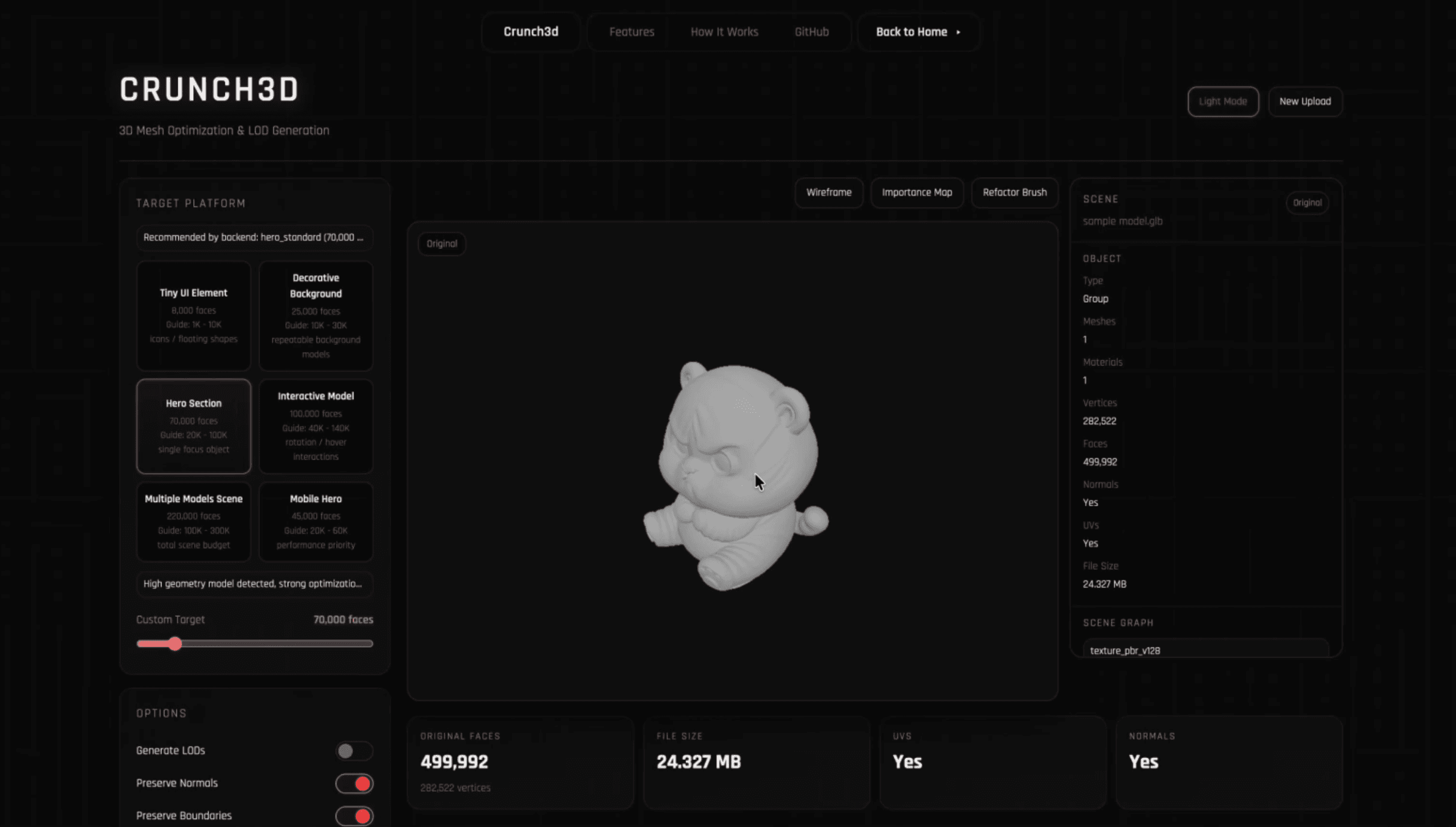Click the Custom Target slider handle
The width and height of the screenshot is (1456, 827).
175,643
